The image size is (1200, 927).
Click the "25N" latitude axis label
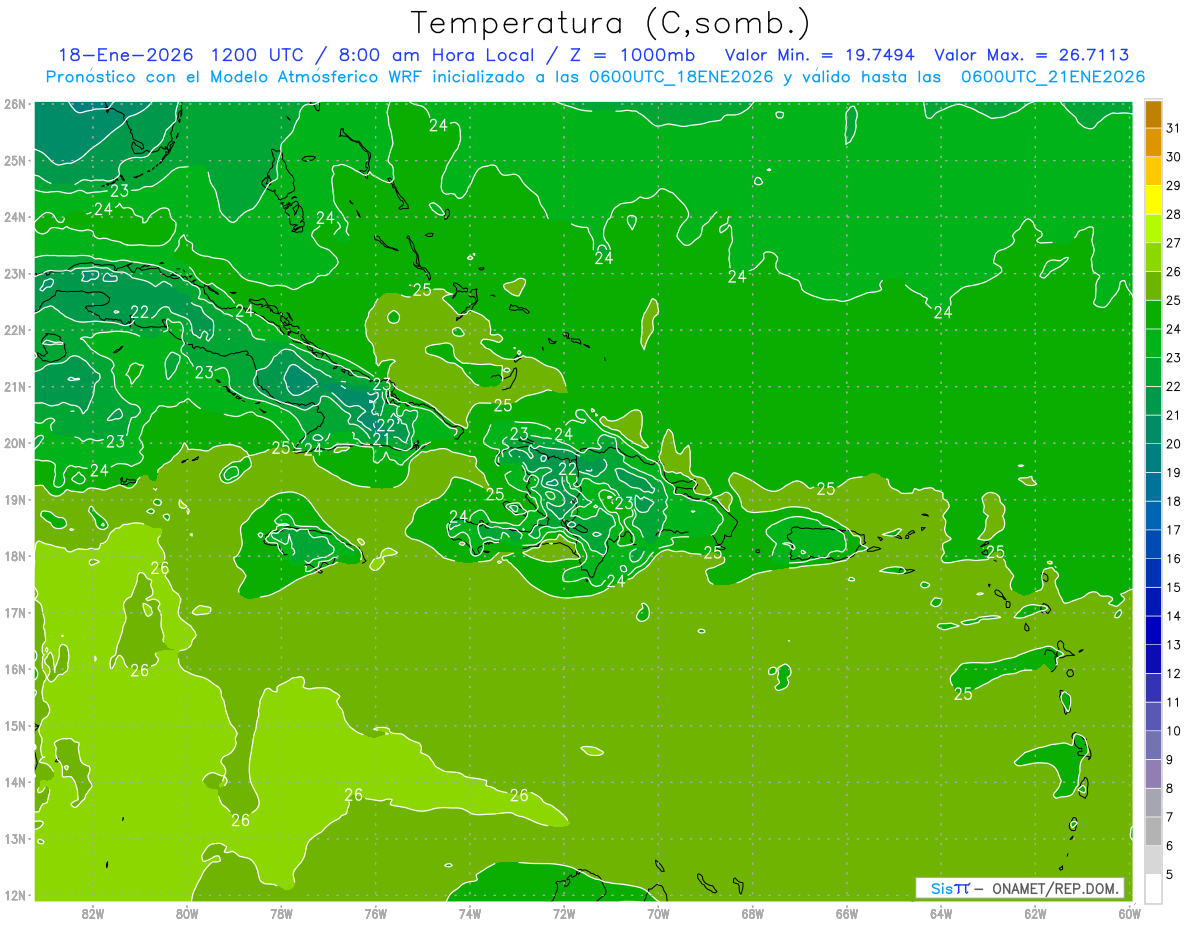tap(14, 160)
